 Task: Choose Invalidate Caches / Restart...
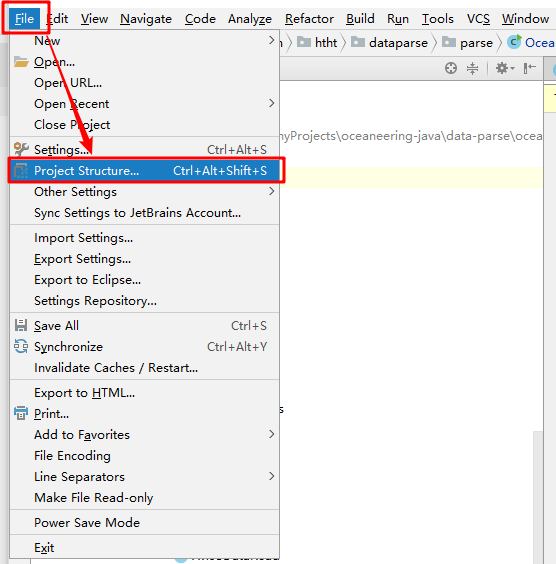pyautogui.click(x=144, y=368)
